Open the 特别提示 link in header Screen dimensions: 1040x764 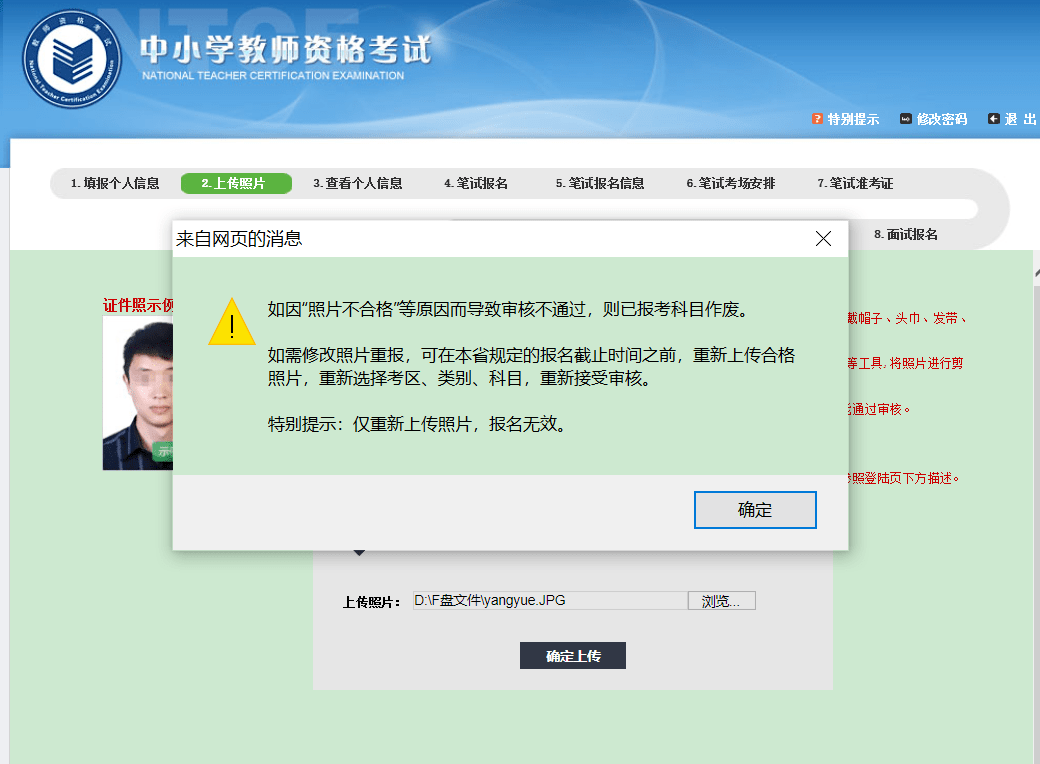pos(853,119)
